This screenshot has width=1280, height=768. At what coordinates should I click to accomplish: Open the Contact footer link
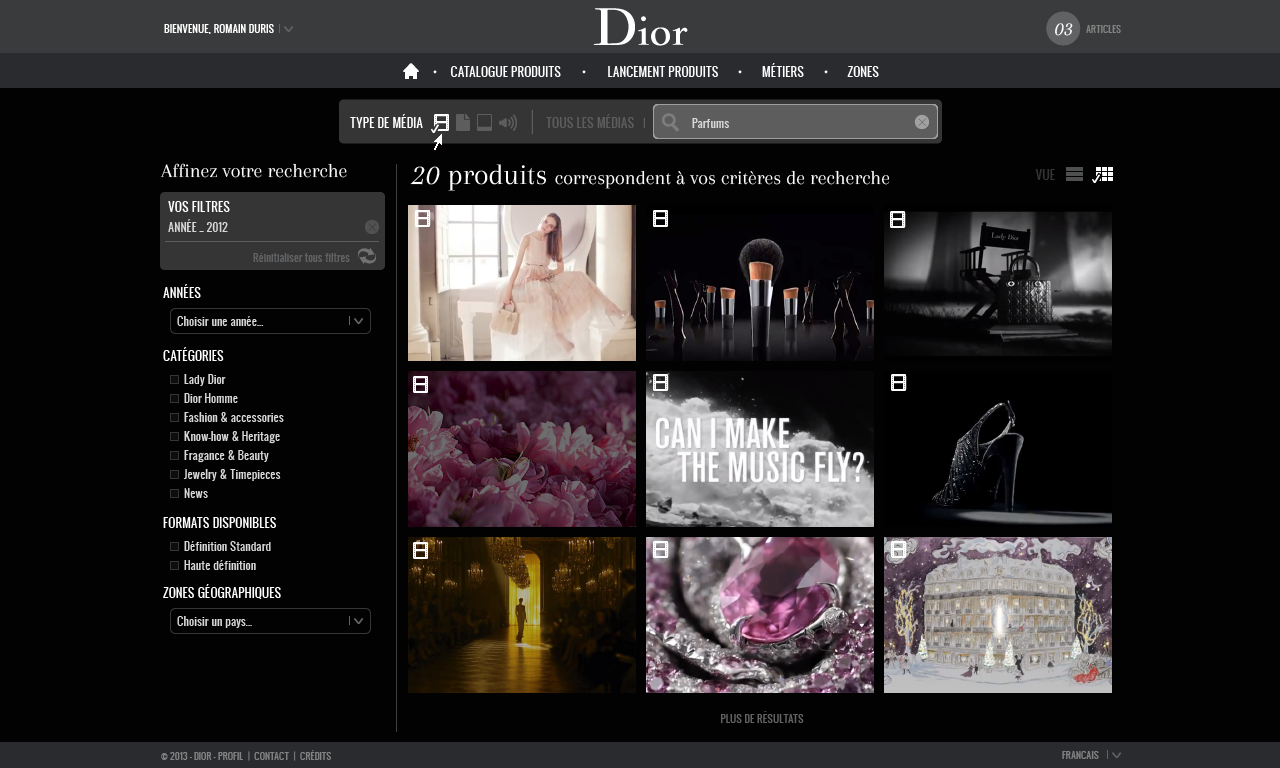(x=271, y=756)
